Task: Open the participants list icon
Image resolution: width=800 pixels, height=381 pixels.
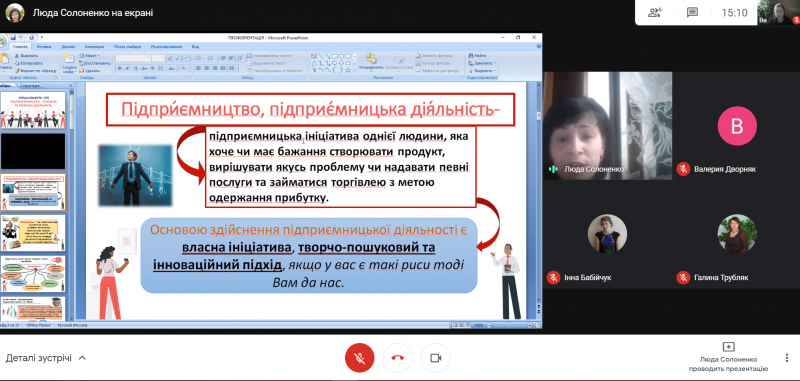Action: coord(655,13)
